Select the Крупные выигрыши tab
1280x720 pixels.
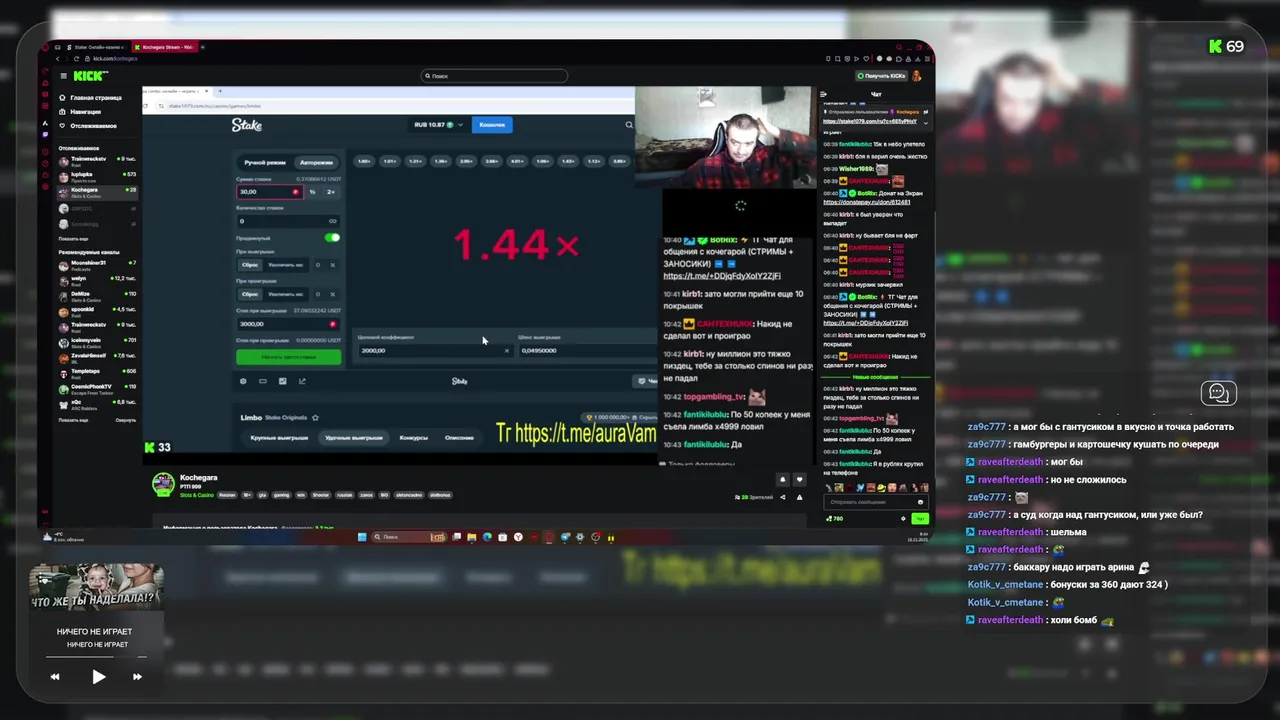click(x=278, y=437)
